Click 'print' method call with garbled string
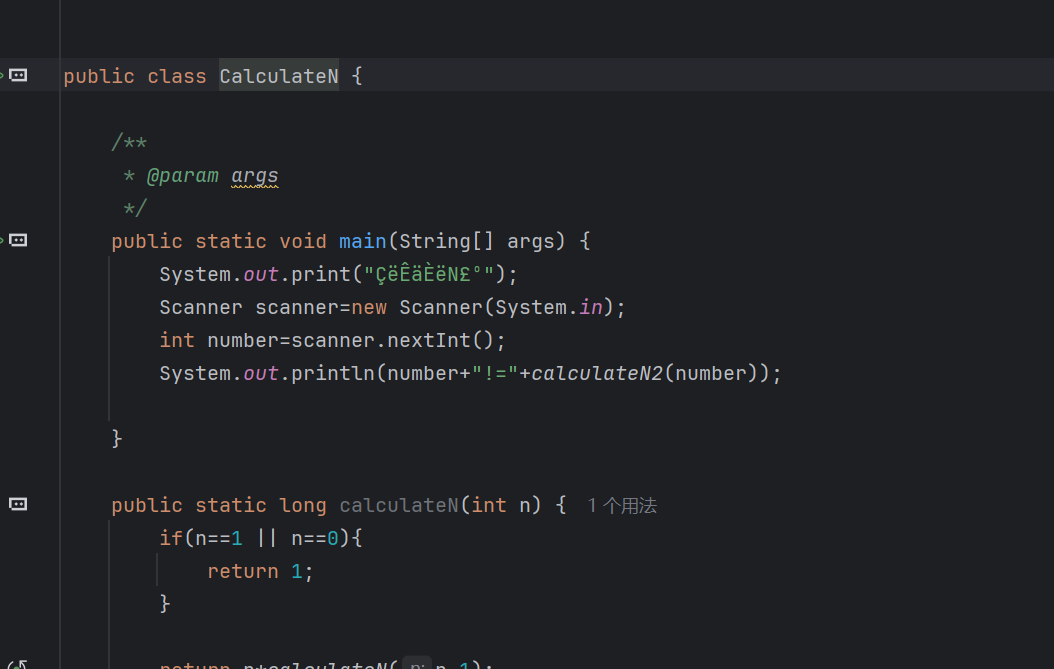 click(x=321, y=274)
